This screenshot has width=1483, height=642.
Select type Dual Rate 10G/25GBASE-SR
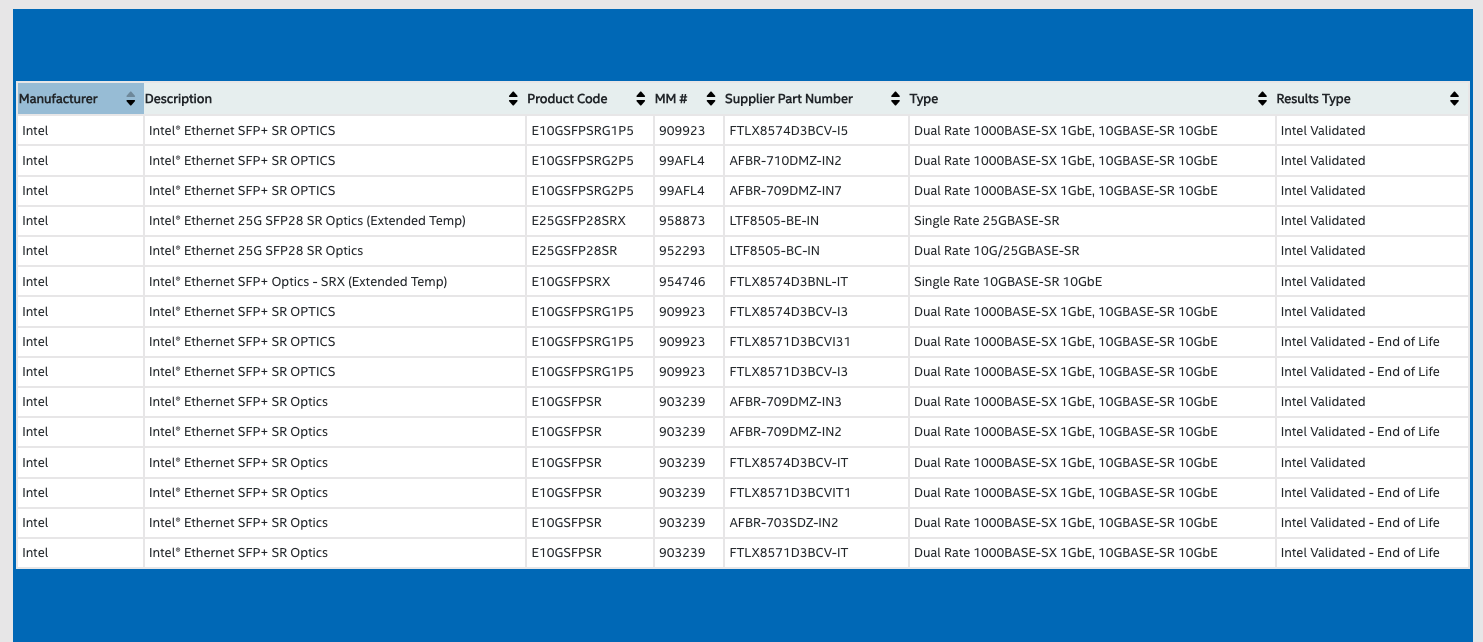(x=996, y=250)
